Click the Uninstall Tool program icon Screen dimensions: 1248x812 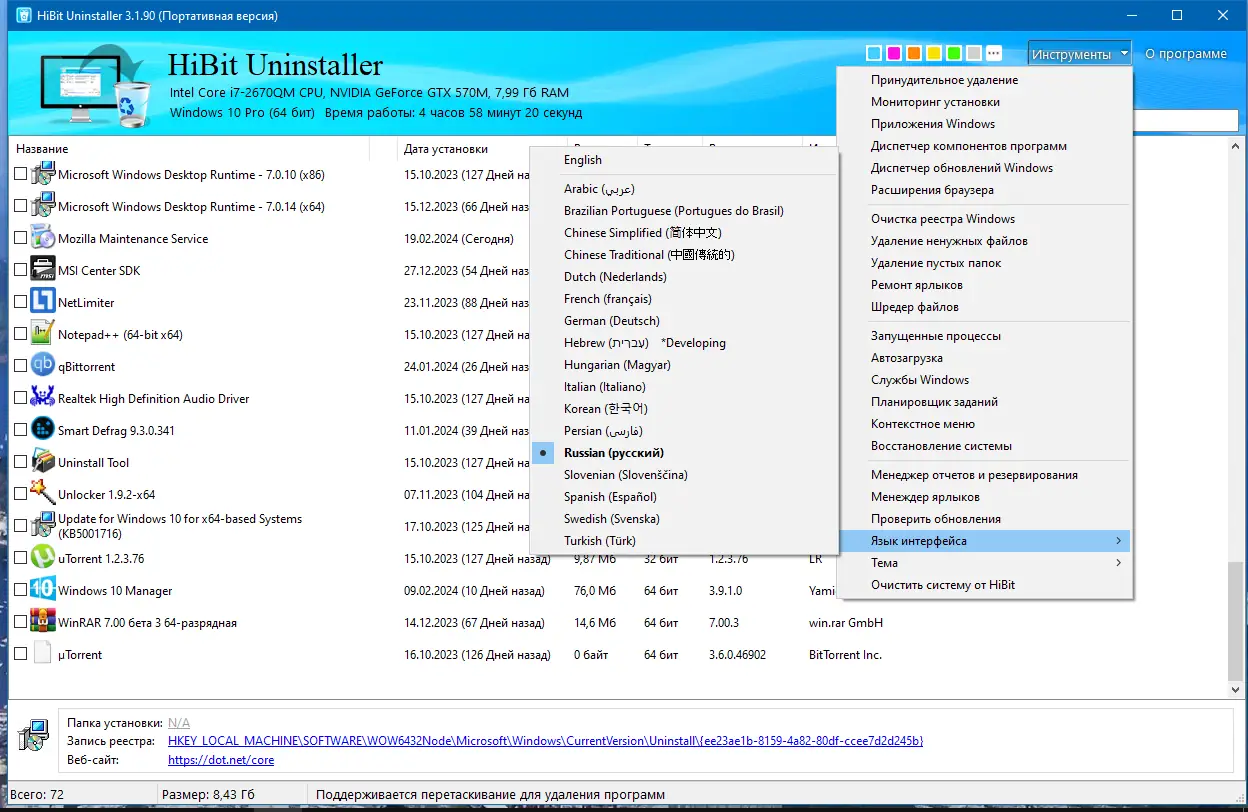[42, 462]
